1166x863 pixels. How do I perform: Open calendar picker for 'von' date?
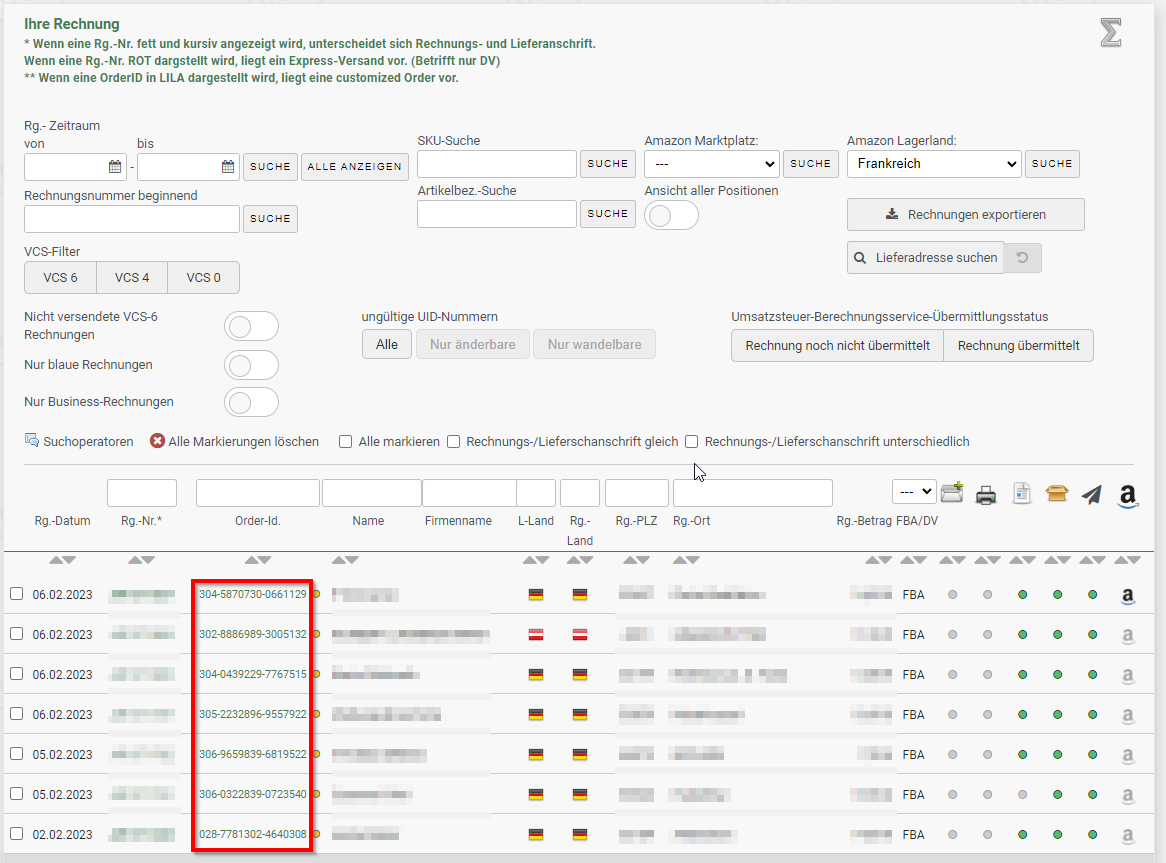tap(115, 167)
